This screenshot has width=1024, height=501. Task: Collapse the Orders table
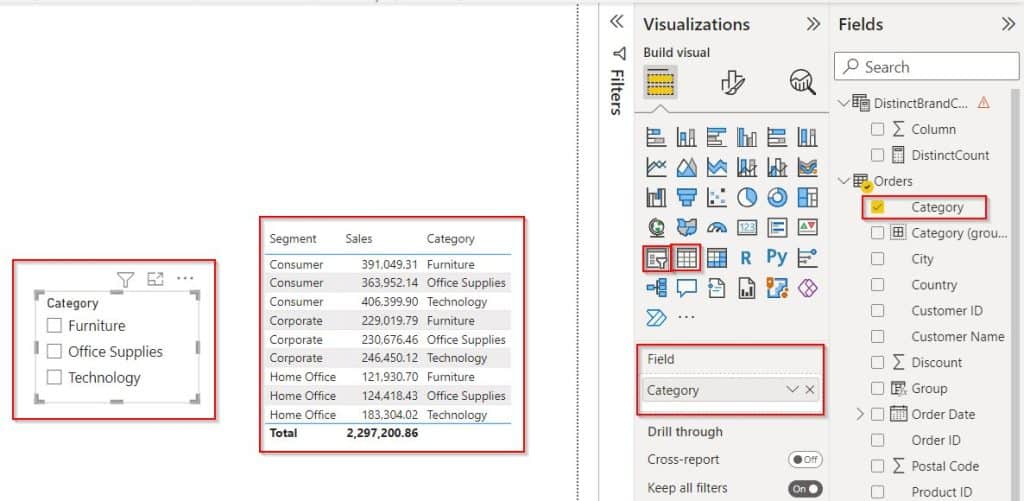point(844,181)
